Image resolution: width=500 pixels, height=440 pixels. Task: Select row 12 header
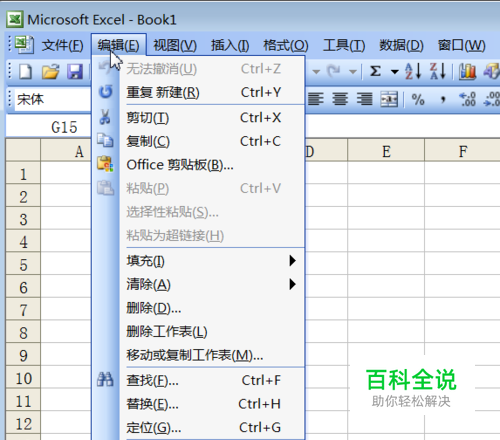pos(23,423)
